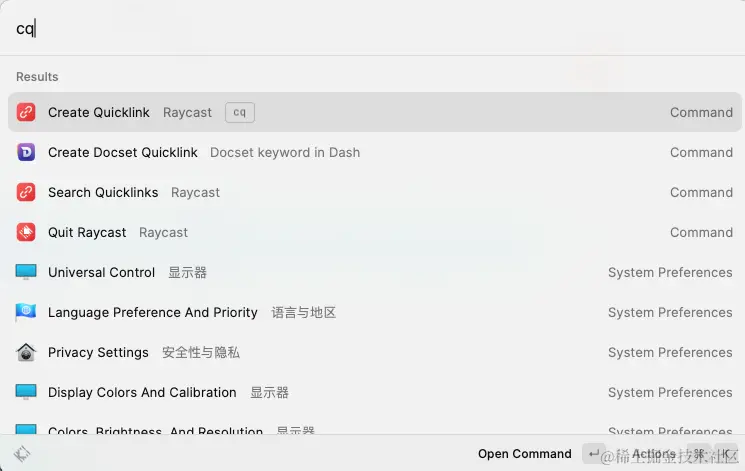The image size is (745, 471).
Task: Click System Preferences label on Privacy Settings row
Action: (x=670, y=352)
